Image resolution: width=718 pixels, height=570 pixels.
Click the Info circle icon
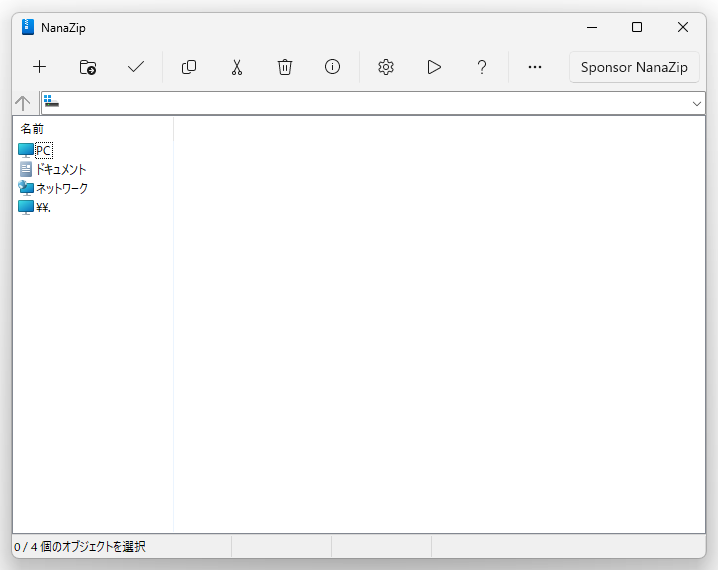tap(332, 67)
